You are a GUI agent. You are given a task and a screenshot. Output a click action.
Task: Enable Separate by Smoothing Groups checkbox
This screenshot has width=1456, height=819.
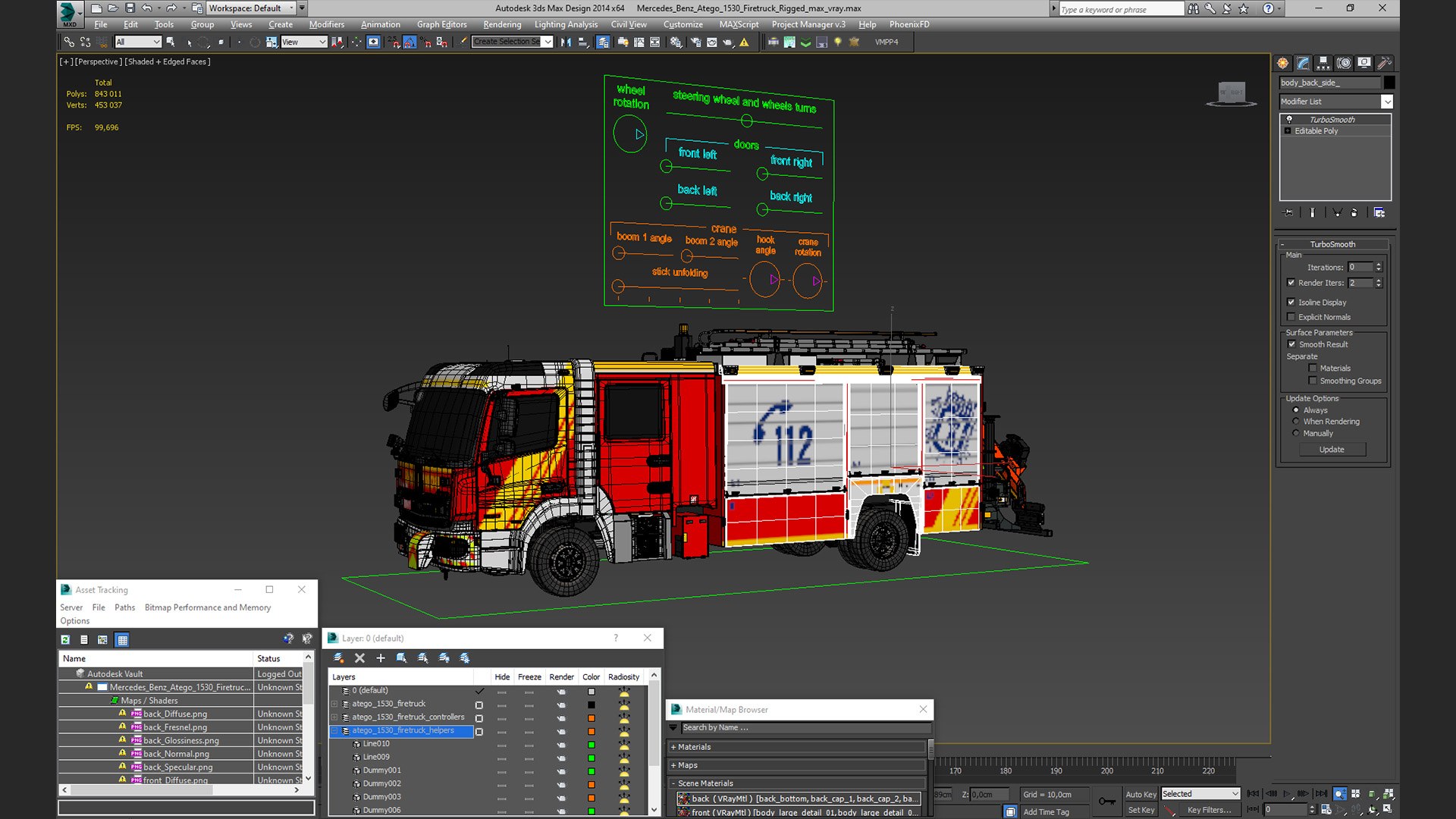point(1313,381)
